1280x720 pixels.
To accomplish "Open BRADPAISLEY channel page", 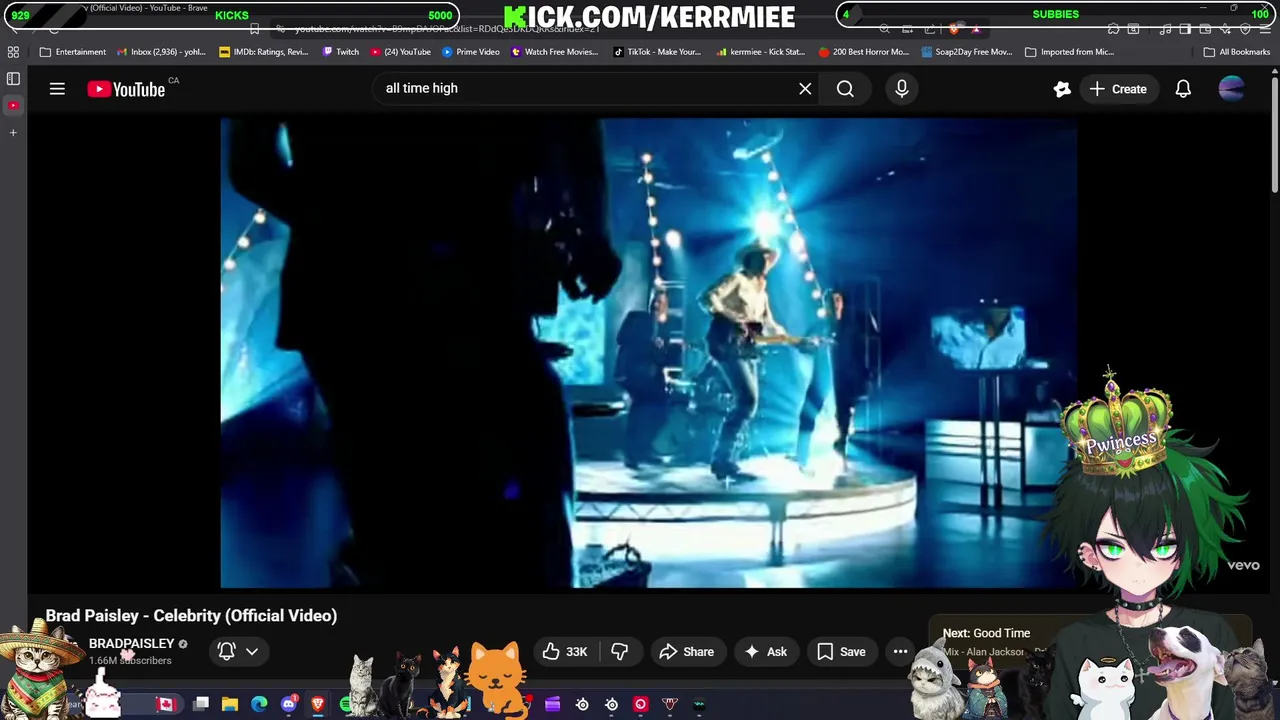I will [x=131, y=644].
